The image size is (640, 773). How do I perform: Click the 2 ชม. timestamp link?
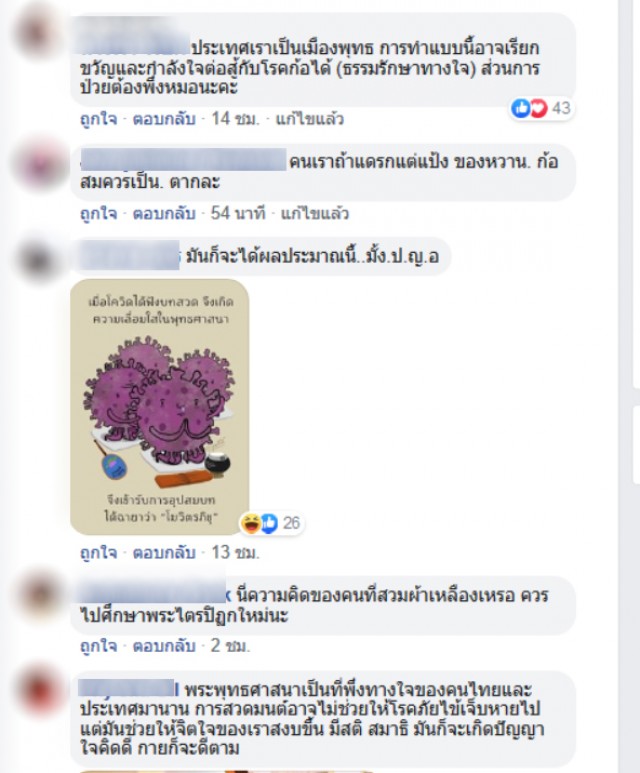[x=230, y=646]
